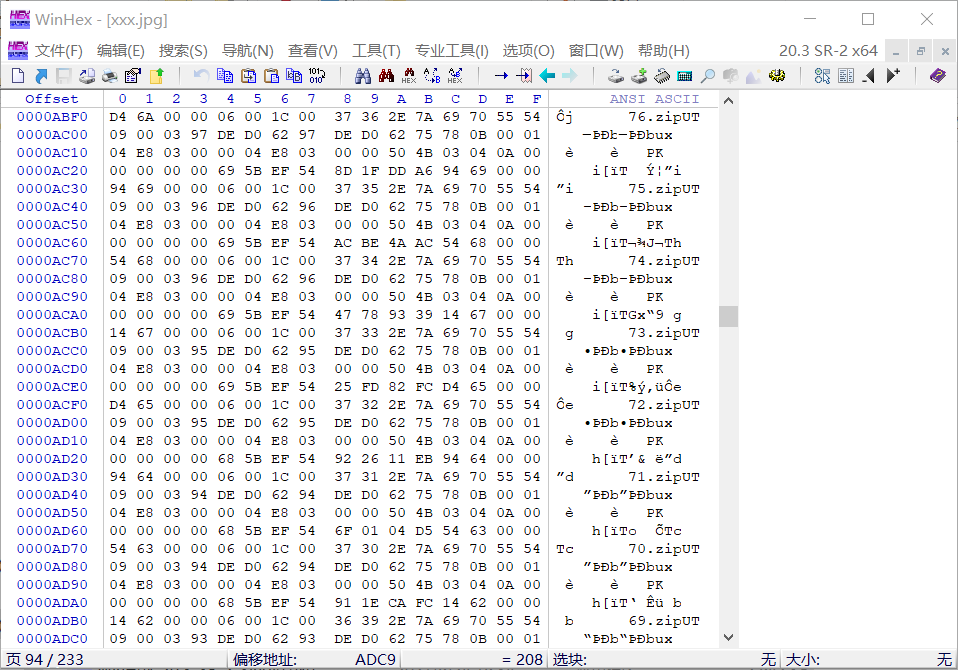Click the Undo arrow icon
This screenshot has width=958, height=670.
pyautogui.click(x=201, y=76)
